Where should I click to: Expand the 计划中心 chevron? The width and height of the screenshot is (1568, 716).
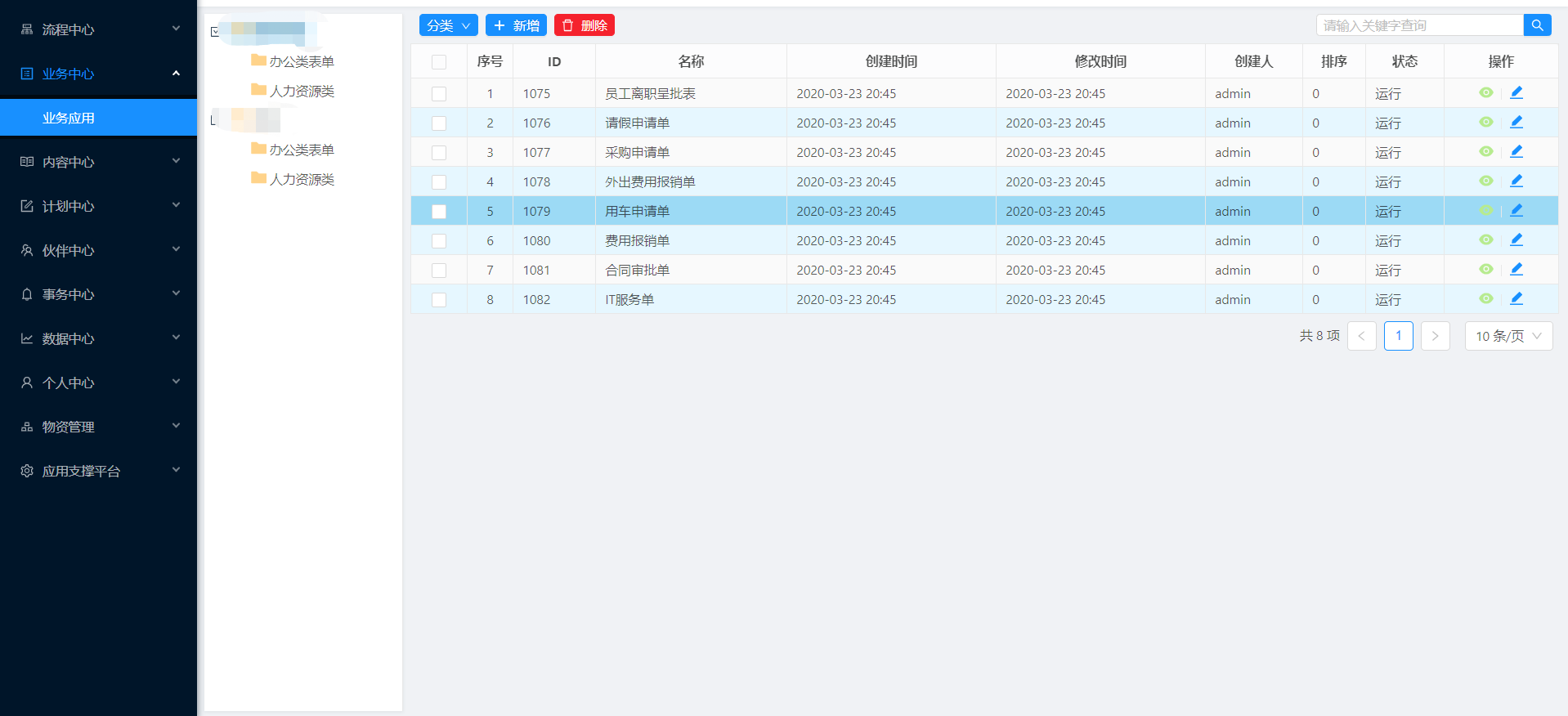[x=176, y=205]
